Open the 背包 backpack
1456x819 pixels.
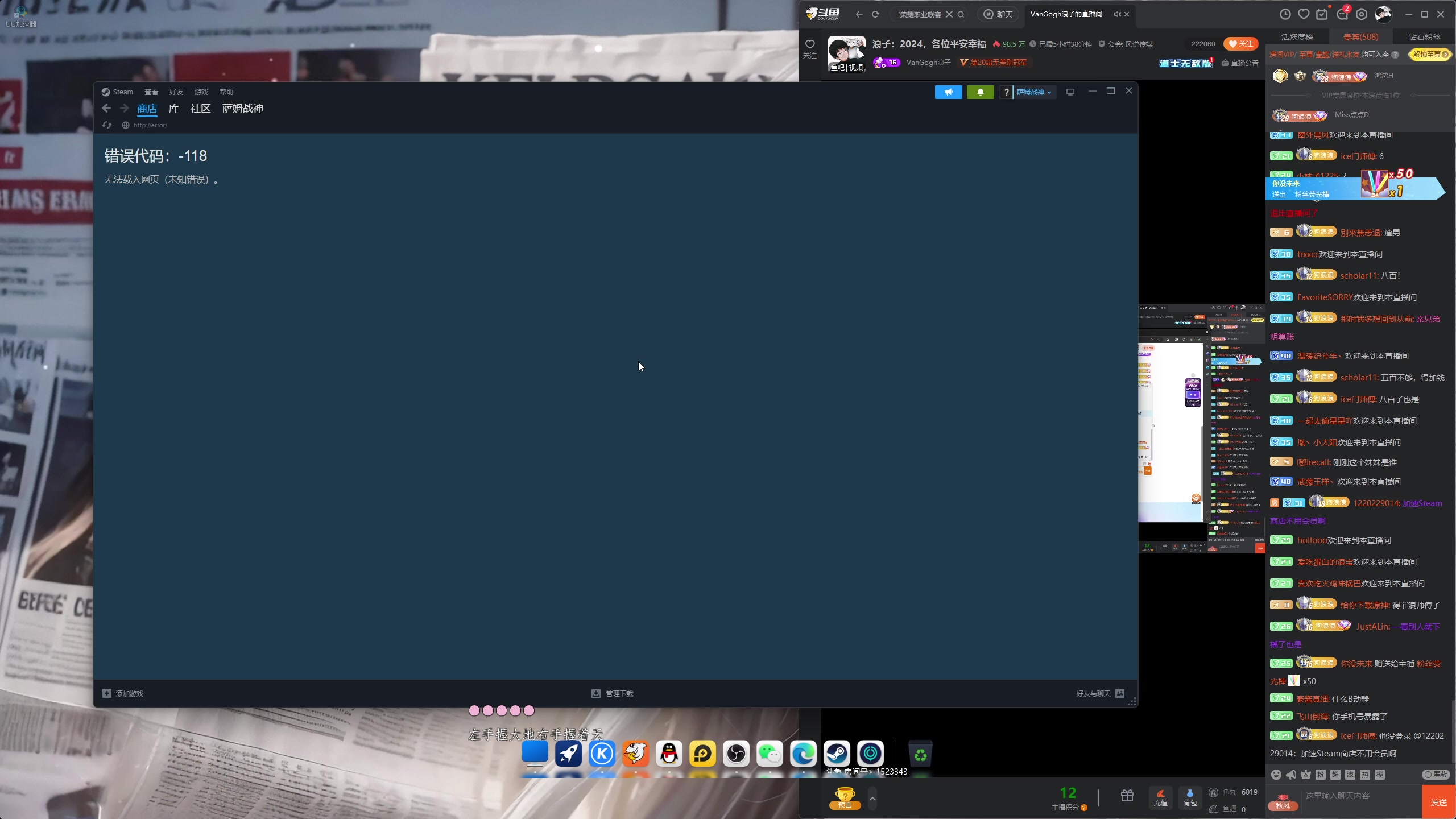[x=1190, y=798]
